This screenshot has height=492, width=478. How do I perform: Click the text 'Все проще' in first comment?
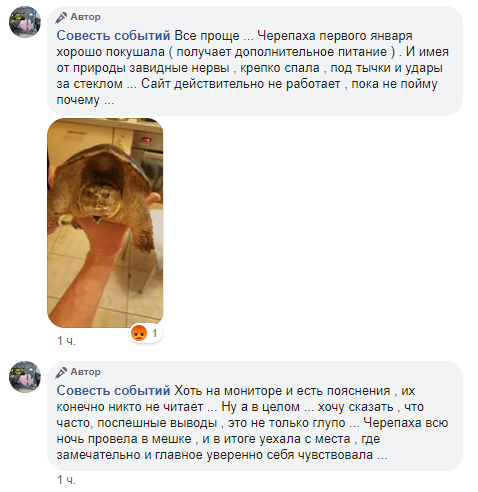(x=207, y=36)
